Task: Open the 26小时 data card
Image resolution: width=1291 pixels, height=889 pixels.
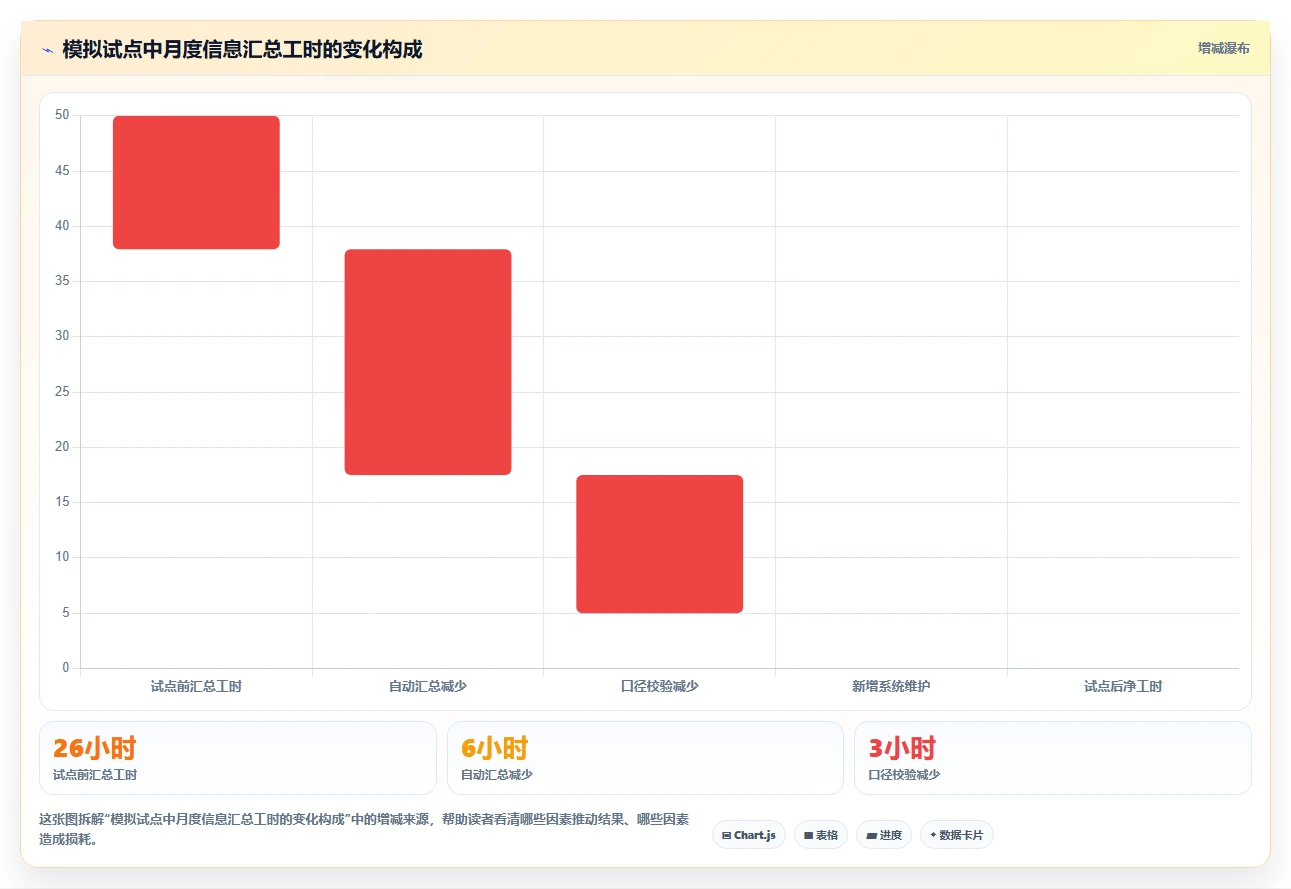Action: 238,758
